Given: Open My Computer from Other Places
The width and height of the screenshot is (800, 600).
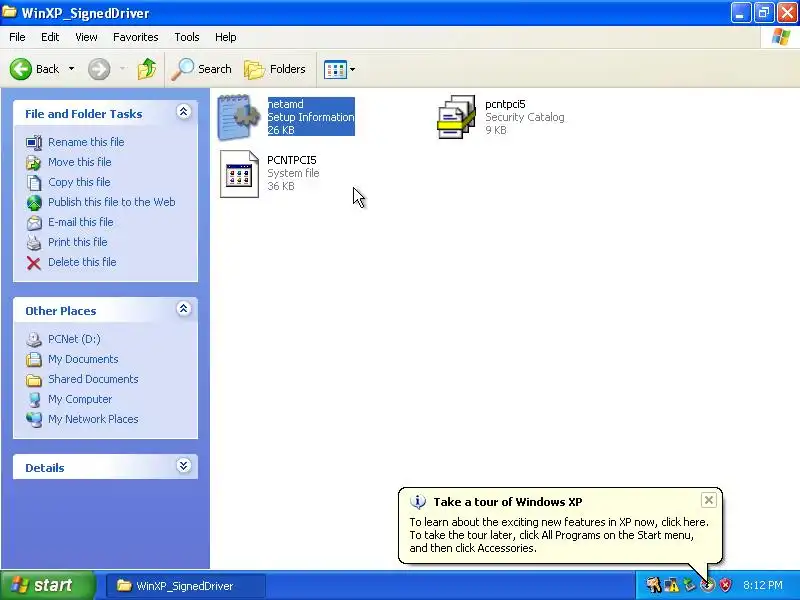Looking at the screenshot, I should coord(80,399).
